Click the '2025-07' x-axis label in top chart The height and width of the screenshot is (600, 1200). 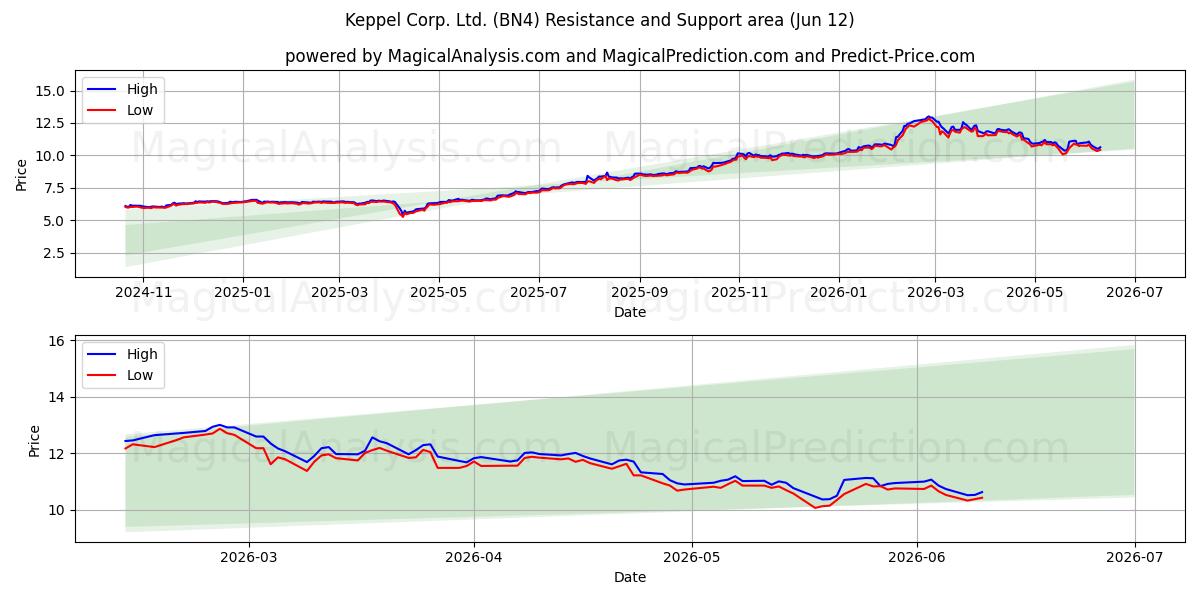click(539, 292)
